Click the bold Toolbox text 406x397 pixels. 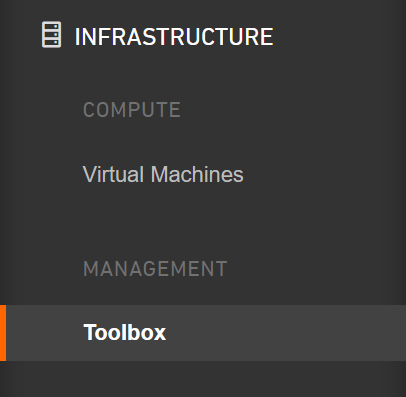(x=125, y=332)
